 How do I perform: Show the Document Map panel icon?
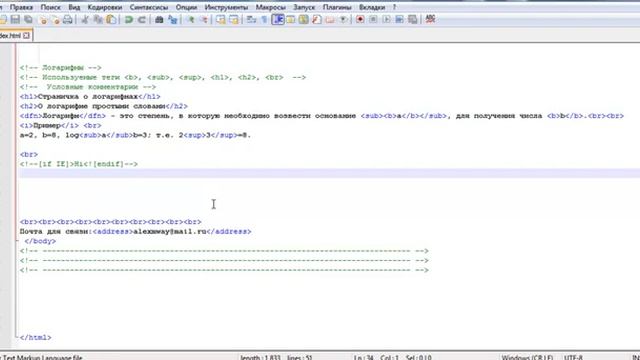[x=304, y=19]
